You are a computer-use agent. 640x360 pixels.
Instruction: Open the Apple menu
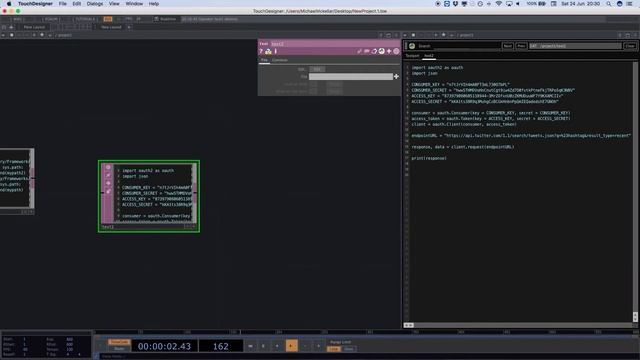point(9,4)
